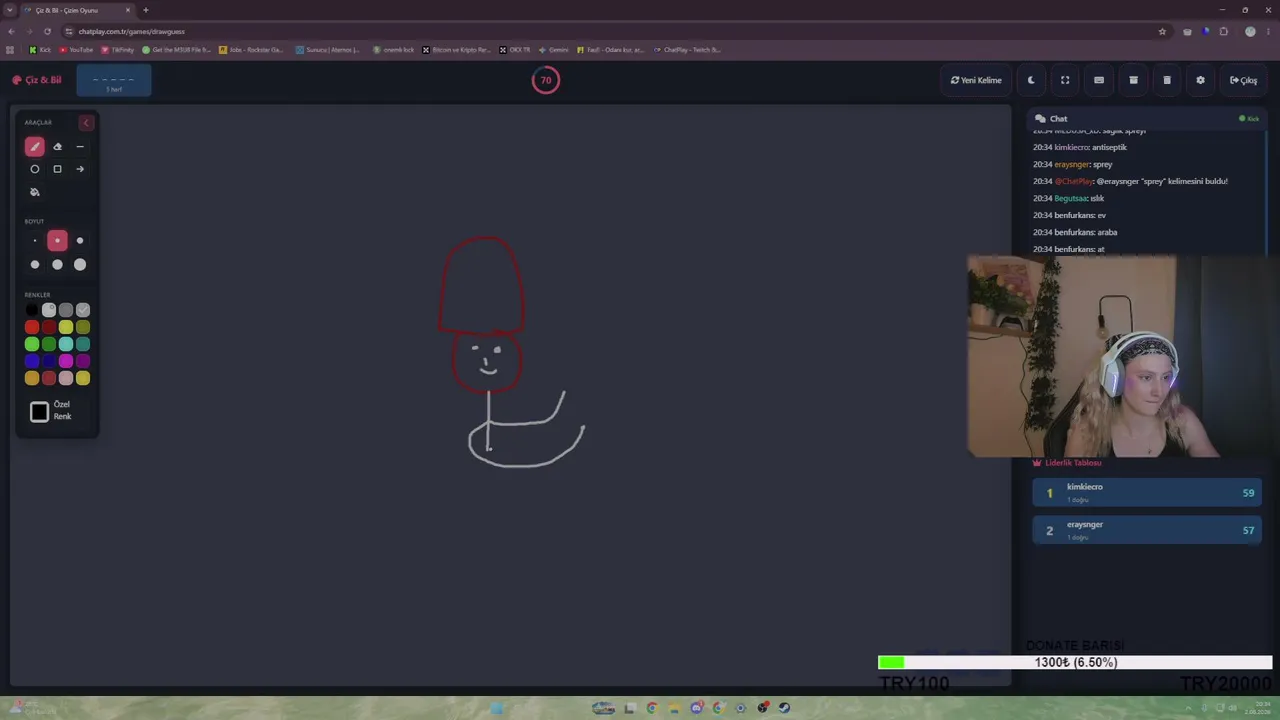1280x720 pixels.
Task: Click the round 70 countdown timer
Action: point(546,80)
